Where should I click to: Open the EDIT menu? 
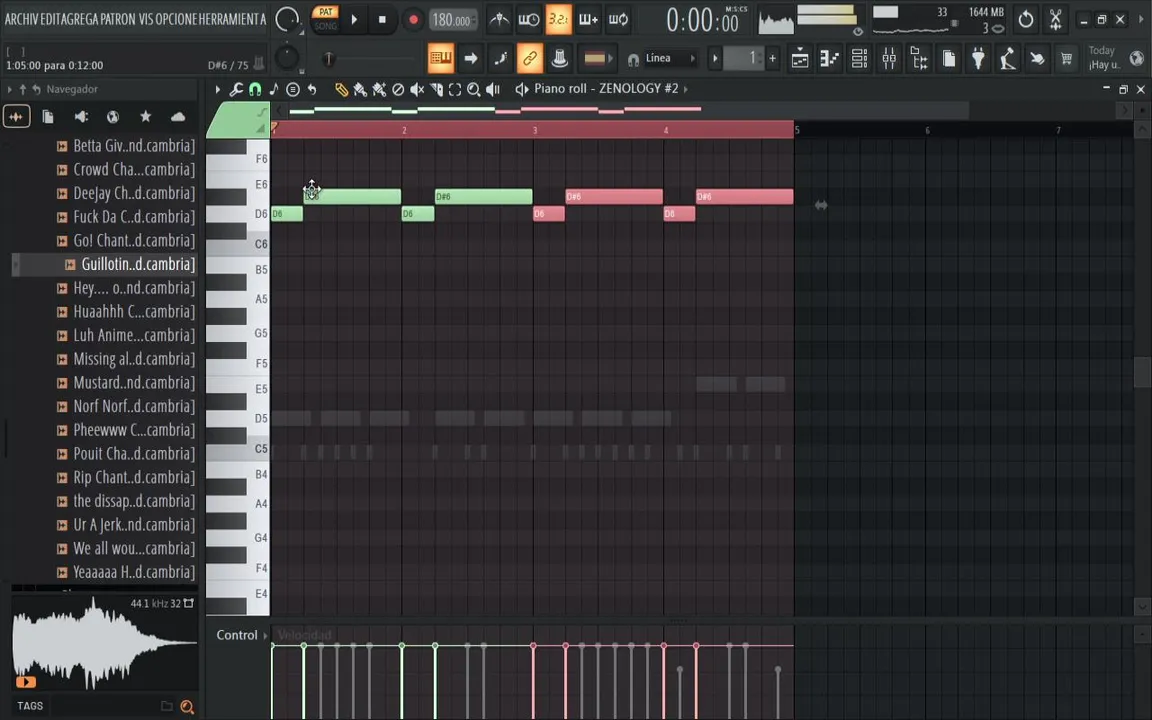51,19
